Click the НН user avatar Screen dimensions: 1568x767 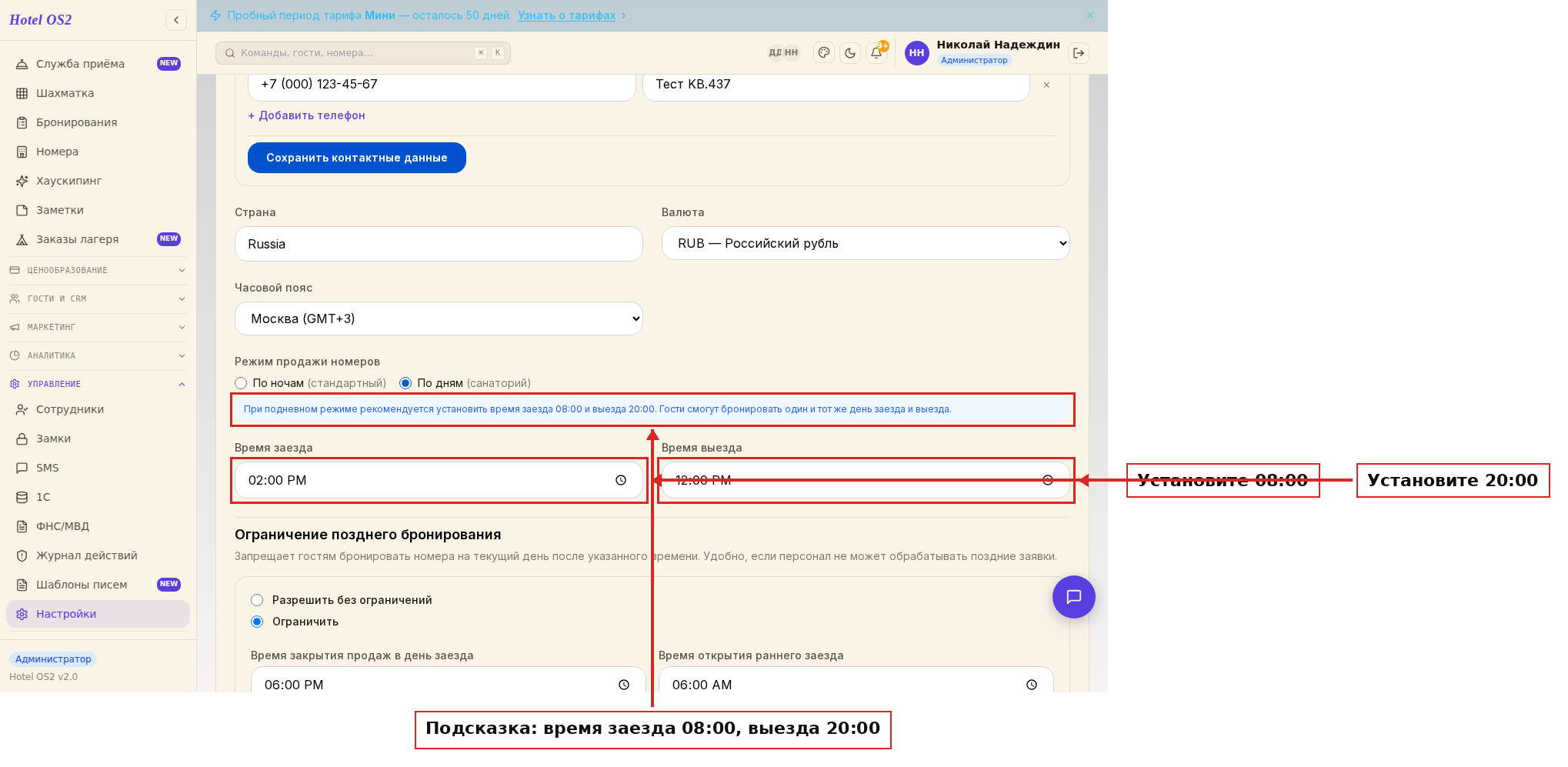(916, 53)
